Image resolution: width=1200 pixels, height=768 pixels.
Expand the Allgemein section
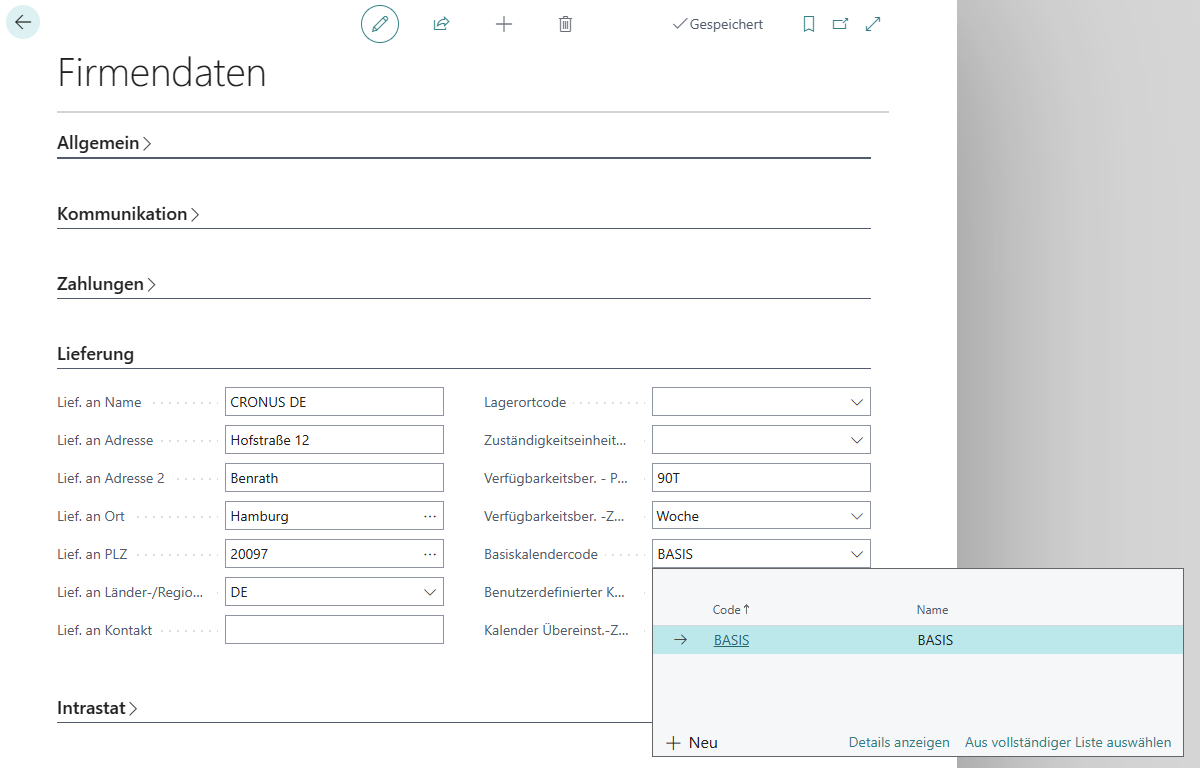[104, 143]
